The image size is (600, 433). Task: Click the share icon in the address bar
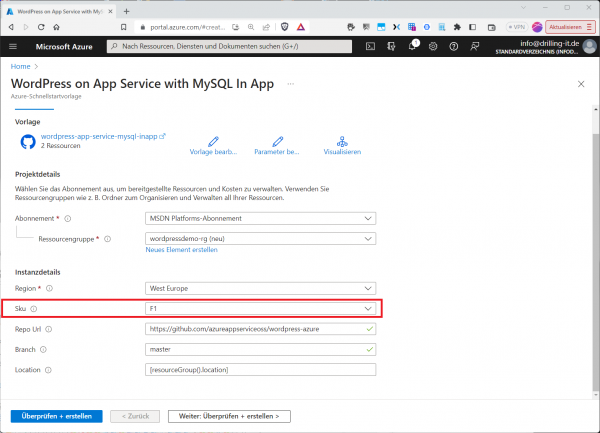click(266, 27)
